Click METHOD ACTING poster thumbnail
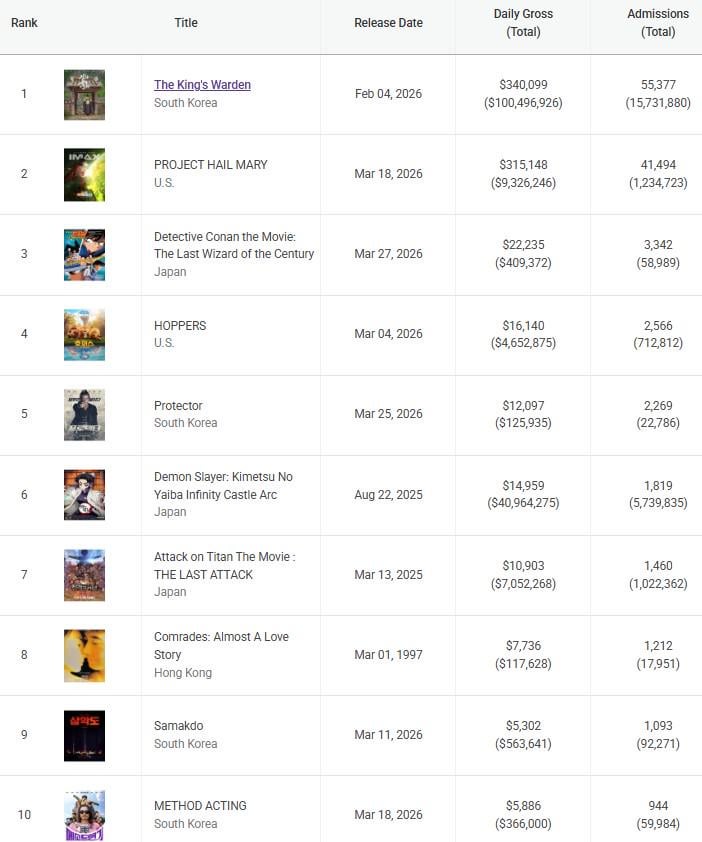The width and height of the screenshot is (702, 842). 84,815
